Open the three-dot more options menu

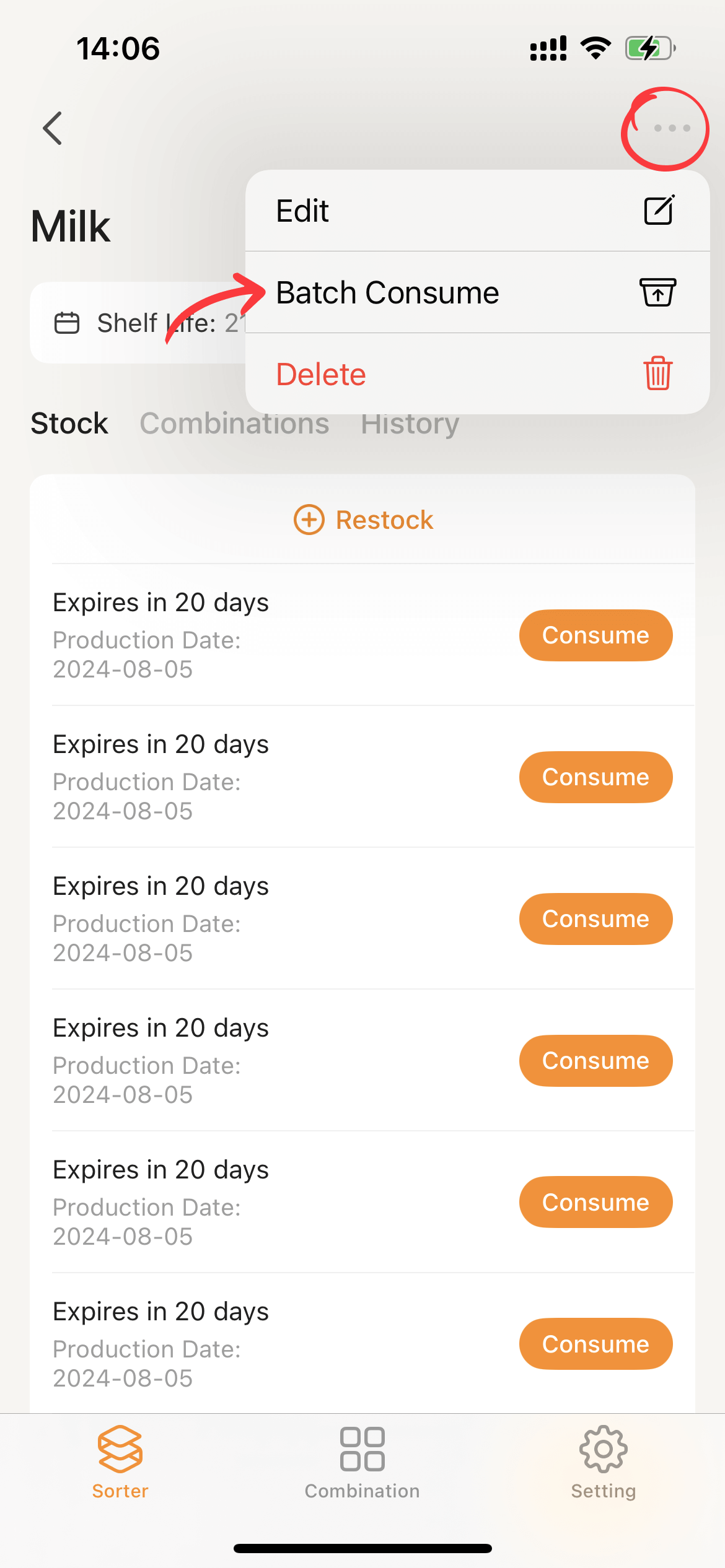pyautogui.click(x=672, y=128)
